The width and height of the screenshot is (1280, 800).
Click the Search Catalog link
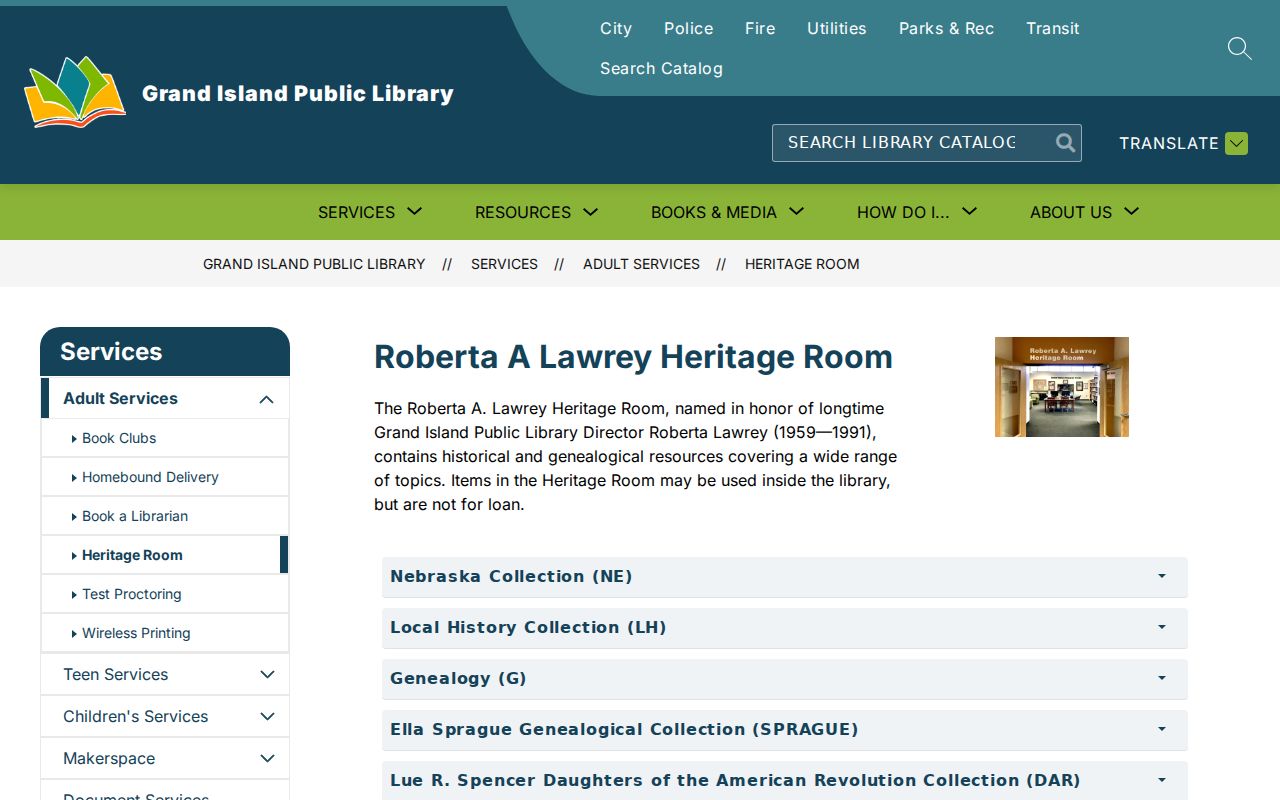pyautogui.click(x=661, y=68)
